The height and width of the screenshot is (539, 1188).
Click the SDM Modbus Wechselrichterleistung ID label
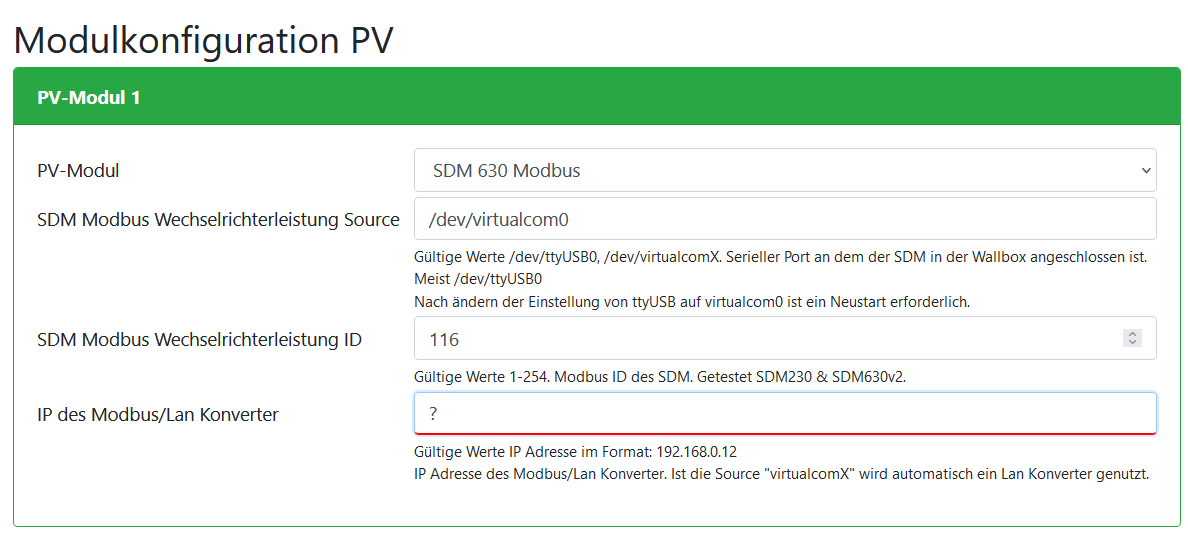(x=199, y=339)
